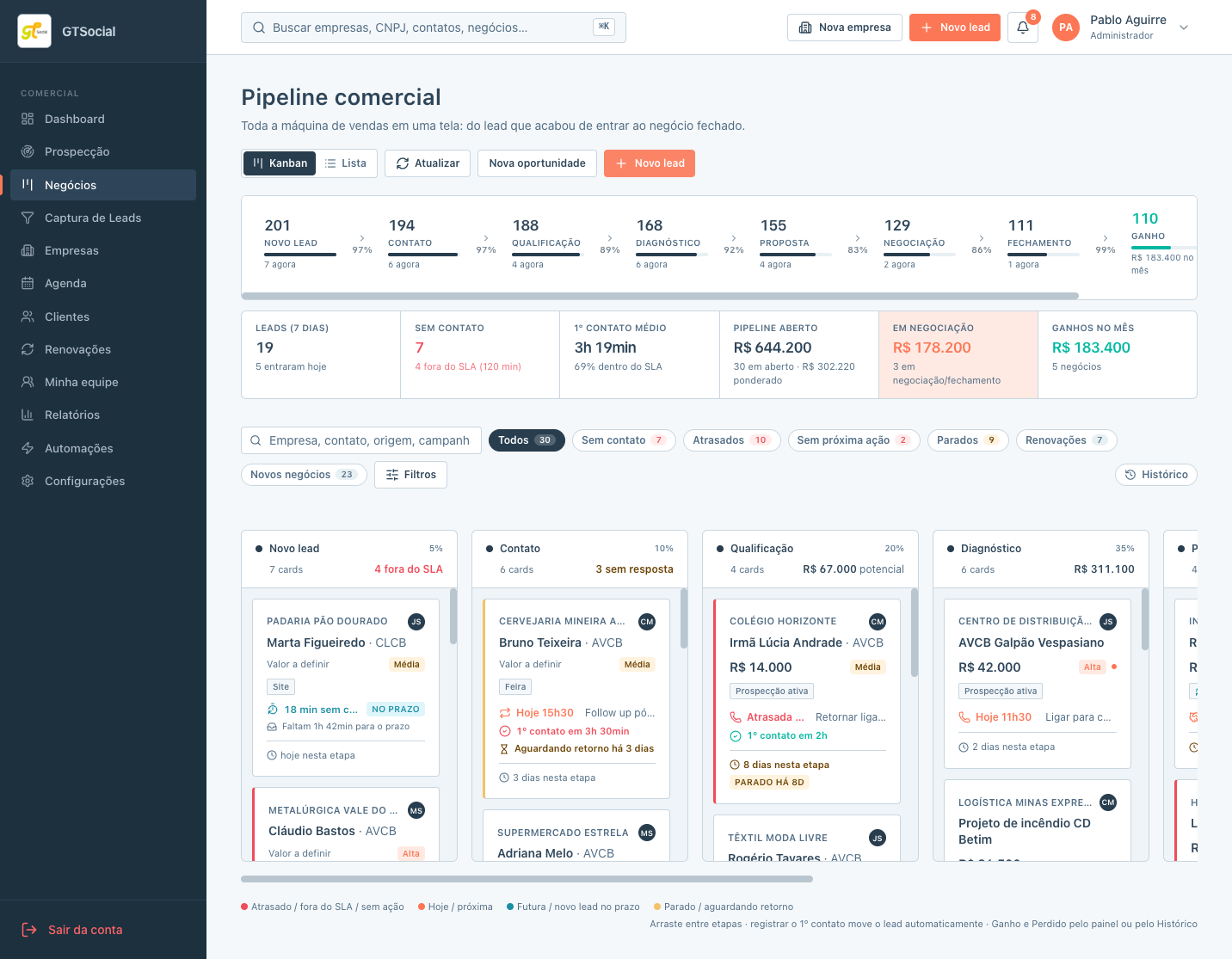Click the Clientes people icon
Screen dimensions: 1232x959
click(x=28, y=317)
